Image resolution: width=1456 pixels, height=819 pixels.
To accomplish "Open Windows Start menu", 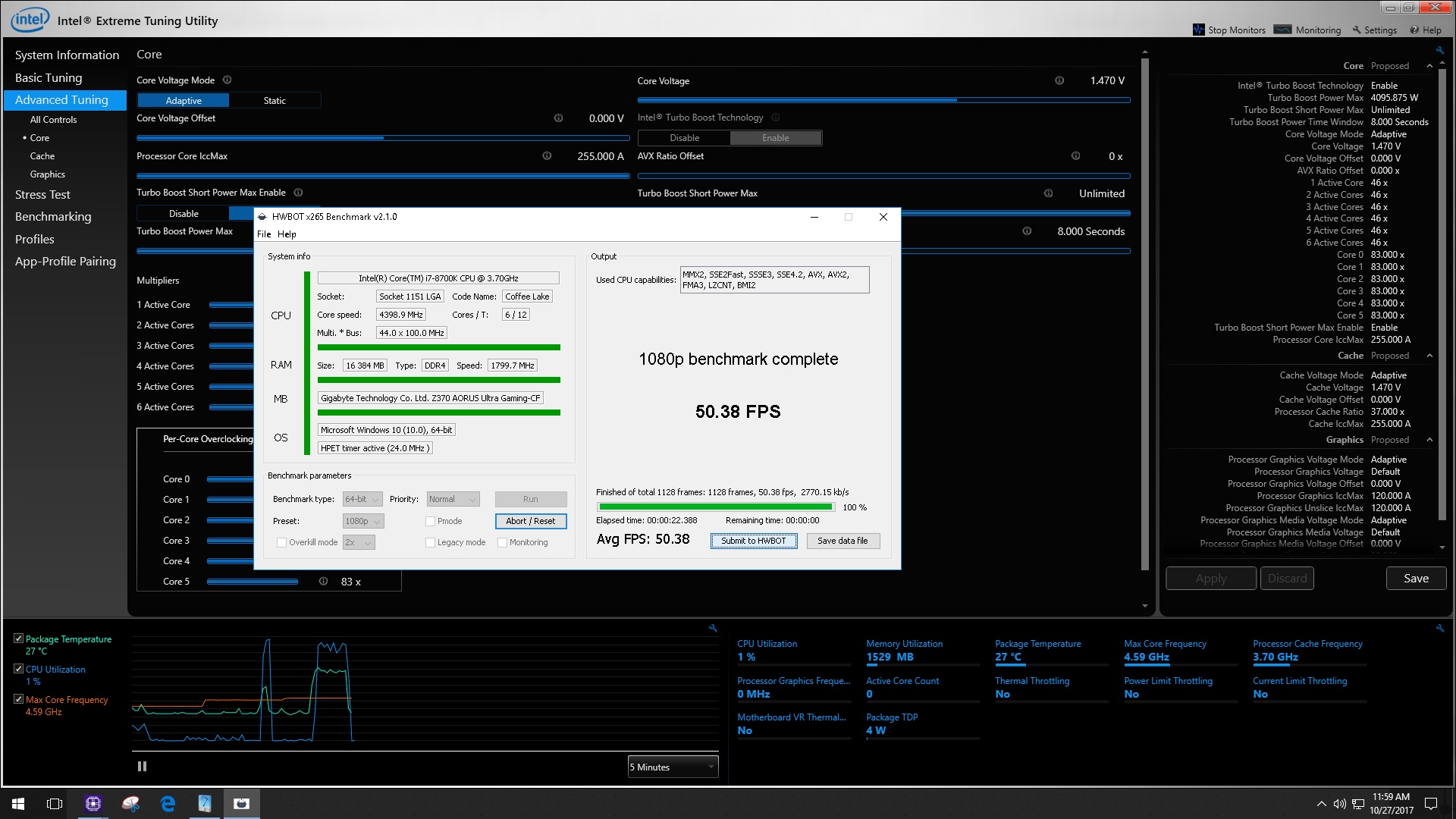I will tap(18, 804).
